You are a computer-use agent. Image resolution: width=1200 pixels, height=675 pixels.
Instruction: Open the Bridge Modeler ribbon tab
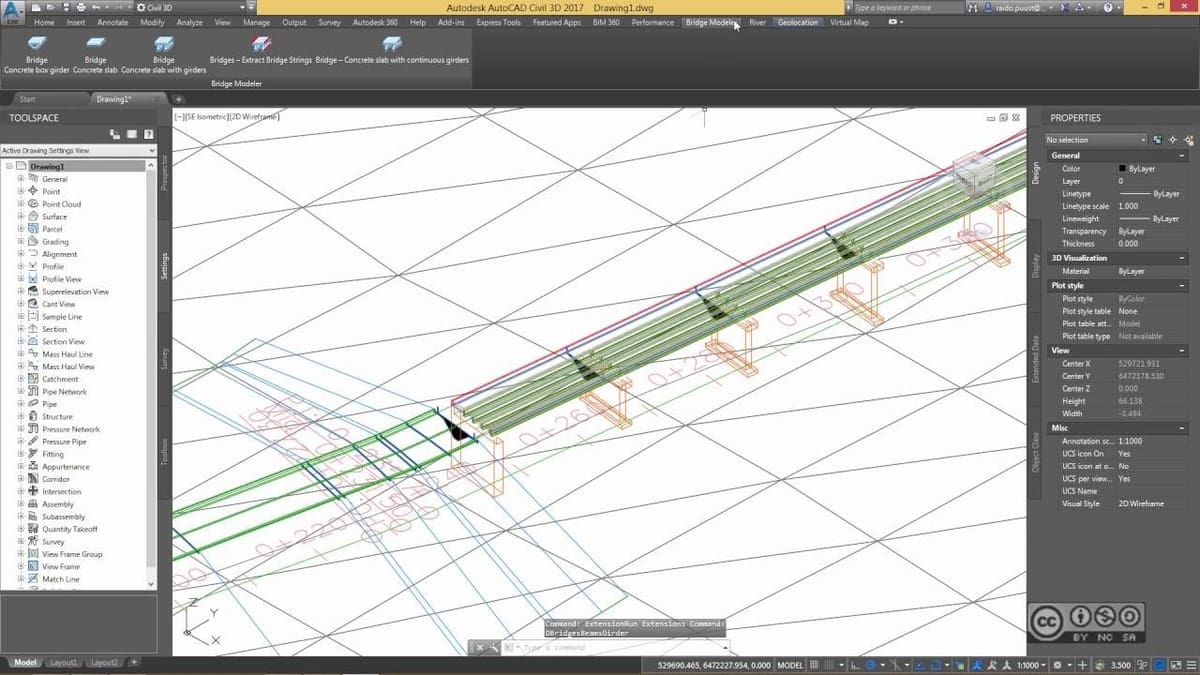(711, 22)
